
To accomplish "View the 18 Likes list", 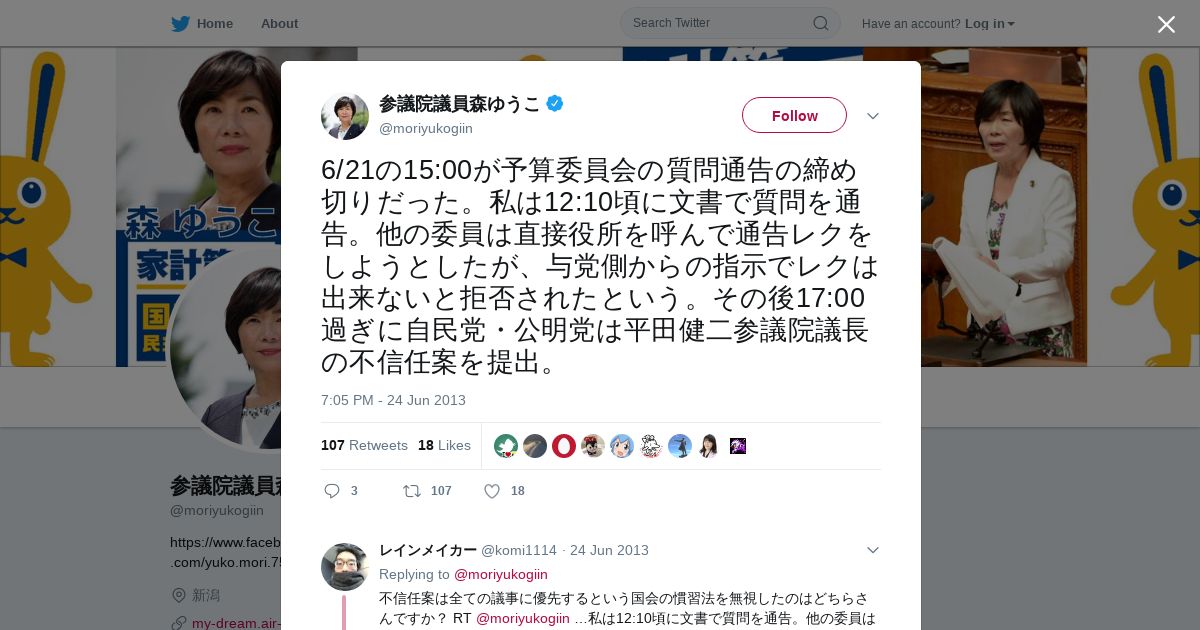I will point(444,445).
